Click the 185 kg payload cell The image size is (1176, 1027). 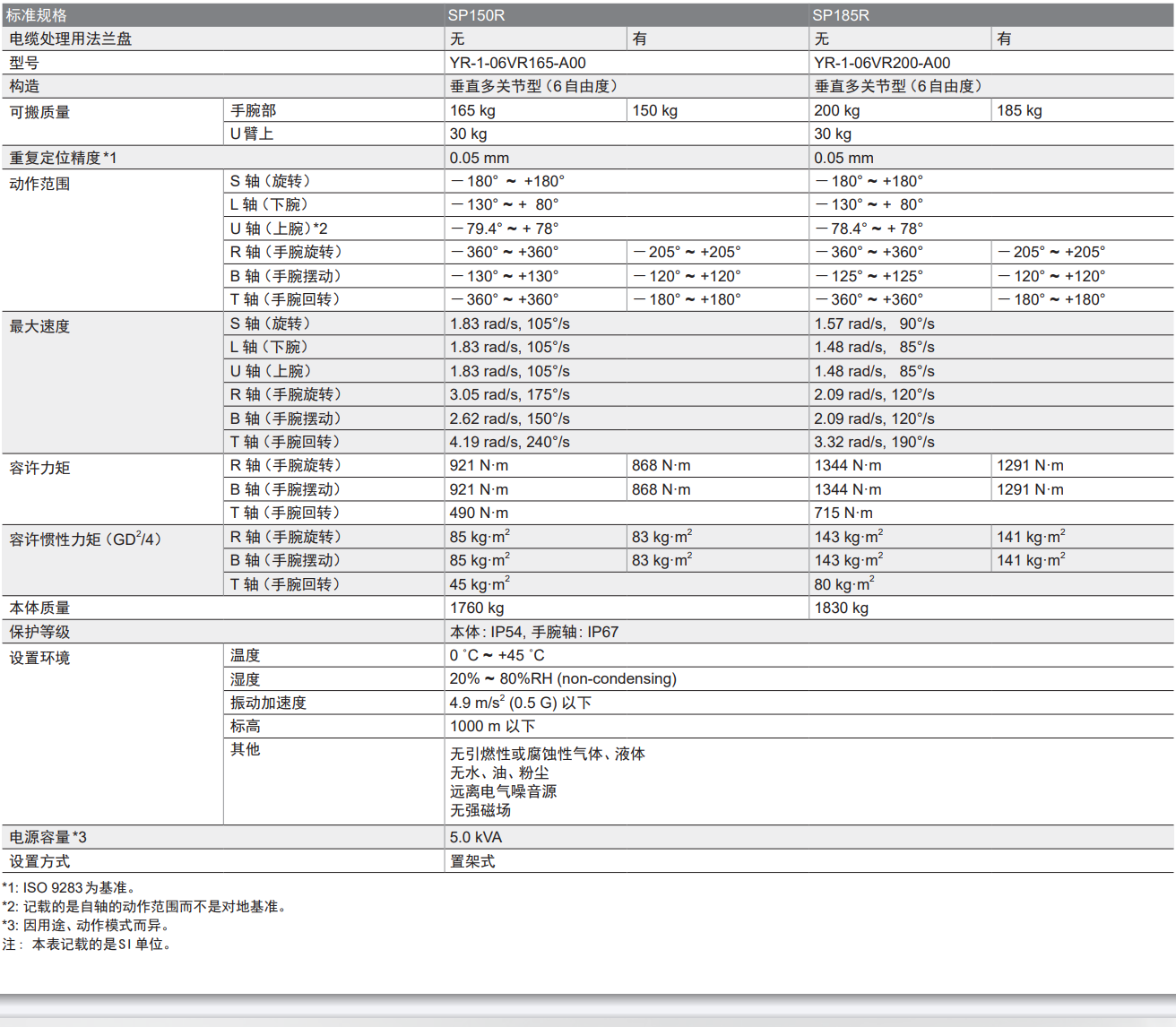click(1019, 110)
